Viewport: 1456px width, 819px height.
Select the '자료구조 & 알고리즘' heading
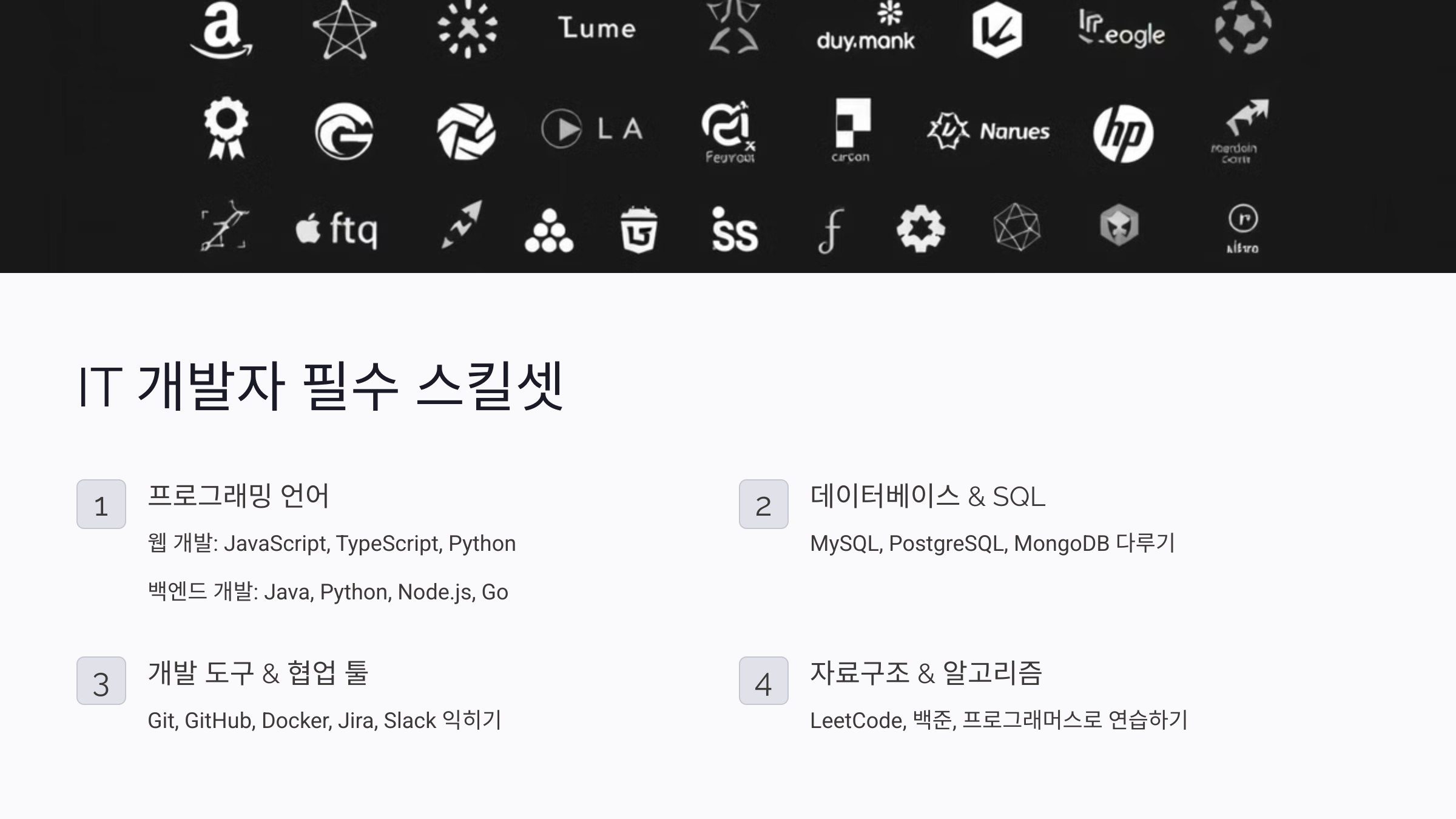click(926, 673)
